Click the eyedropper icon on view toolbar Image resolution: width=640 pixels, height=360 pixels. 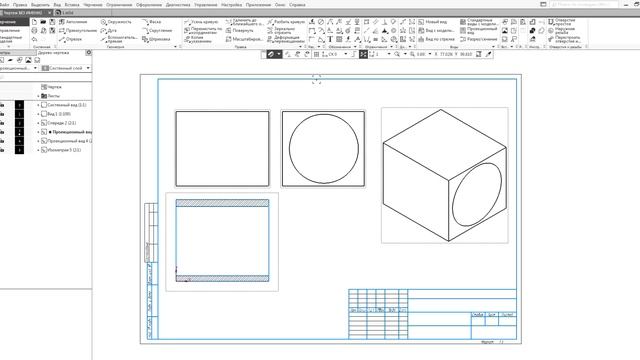488,54
